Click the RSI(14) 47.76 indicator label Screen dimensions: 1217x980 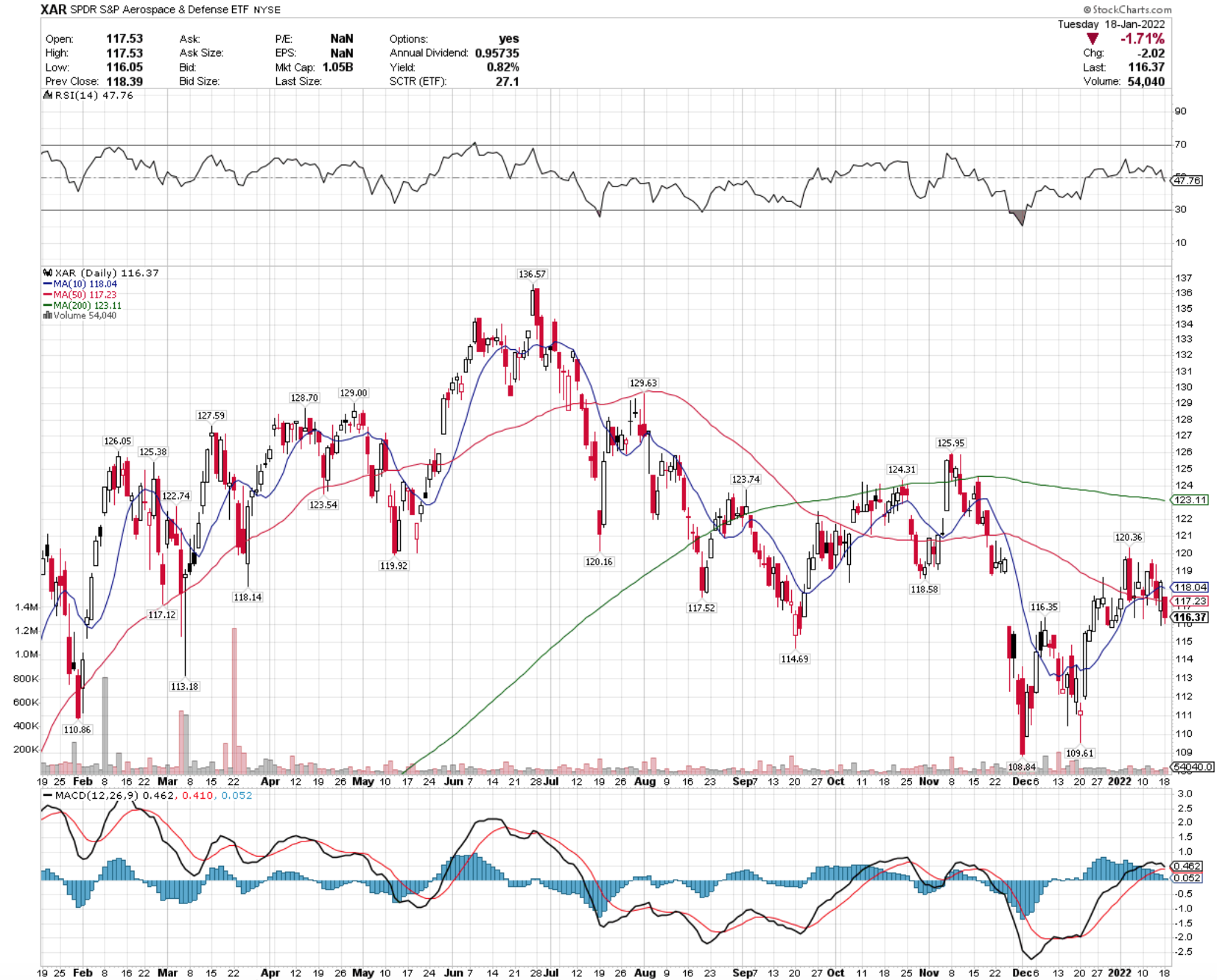(88, 96)
